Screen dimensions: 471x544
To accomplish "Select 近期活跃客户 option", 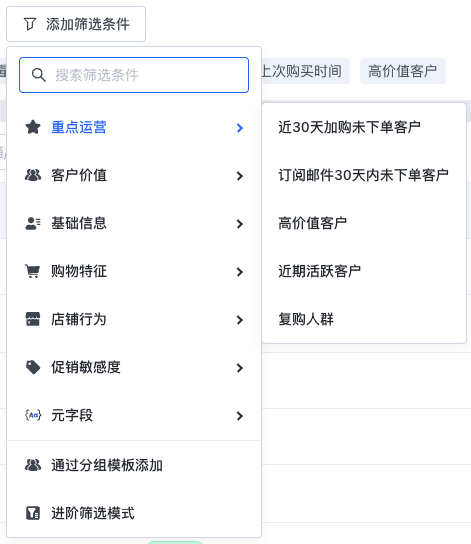I will 319,271.
